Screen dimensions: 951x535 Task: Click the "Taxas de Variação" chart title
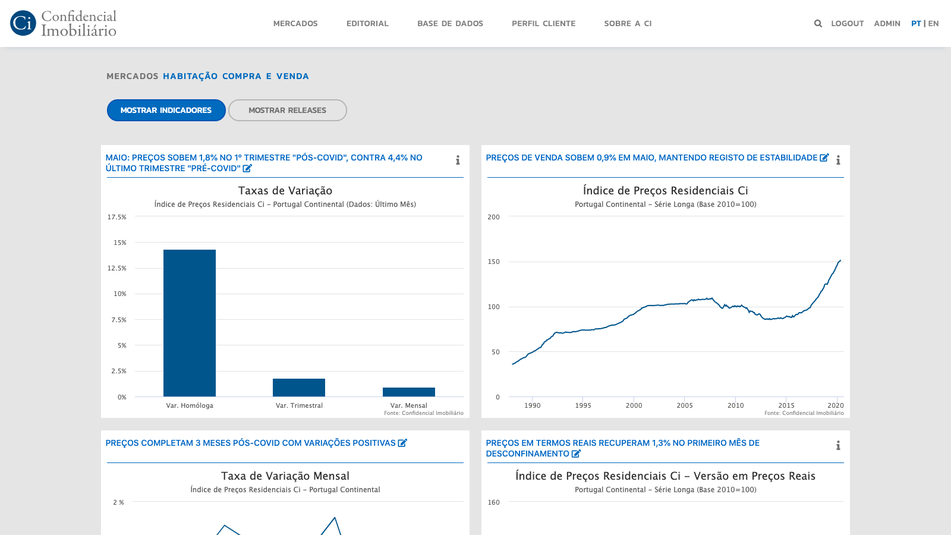point(285,190)
